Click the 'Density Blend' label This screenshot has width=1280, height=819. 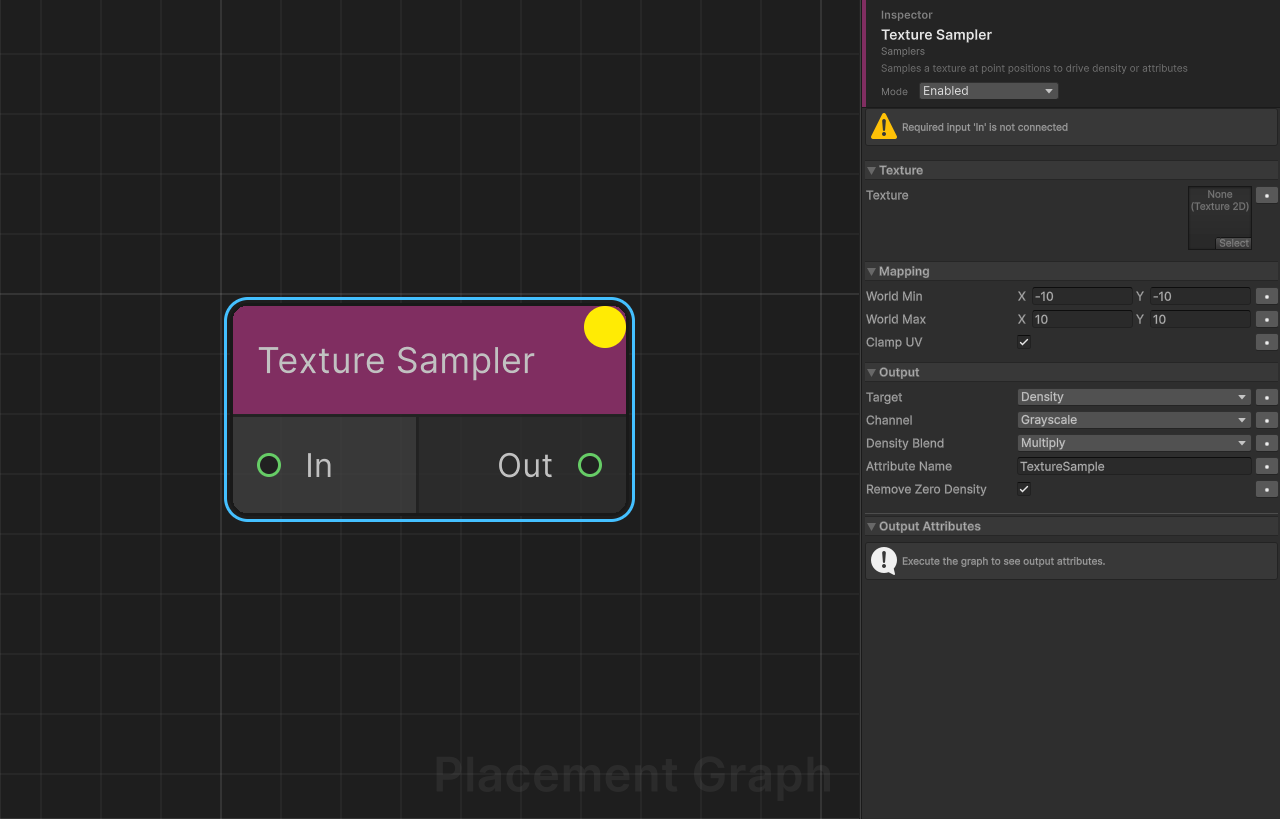pos(905,443)
